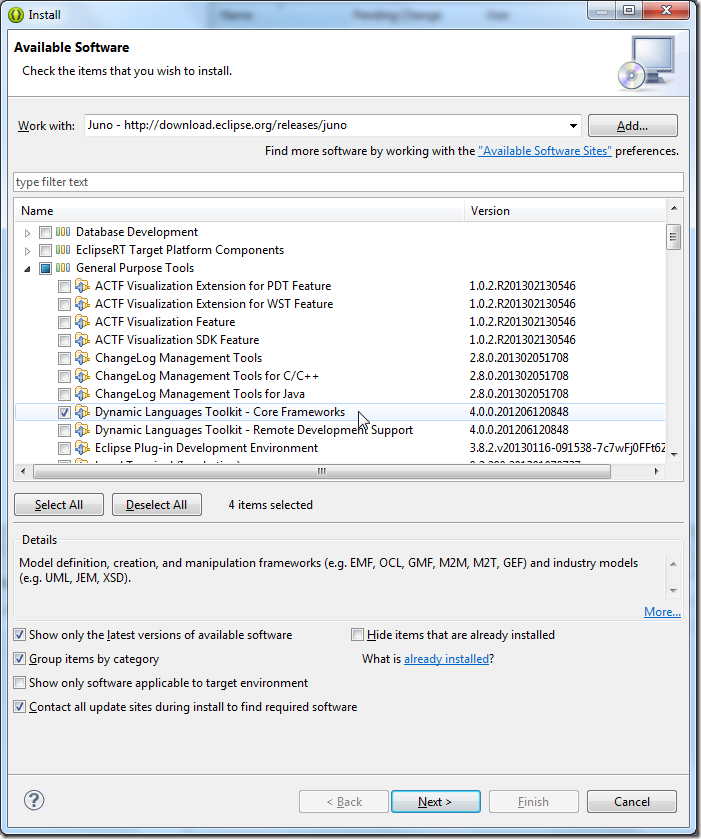Image resolution: width=701 pixels, height=839 pixels.
Task: Toggle Contact all update sites during install
Action: point(20,707)
